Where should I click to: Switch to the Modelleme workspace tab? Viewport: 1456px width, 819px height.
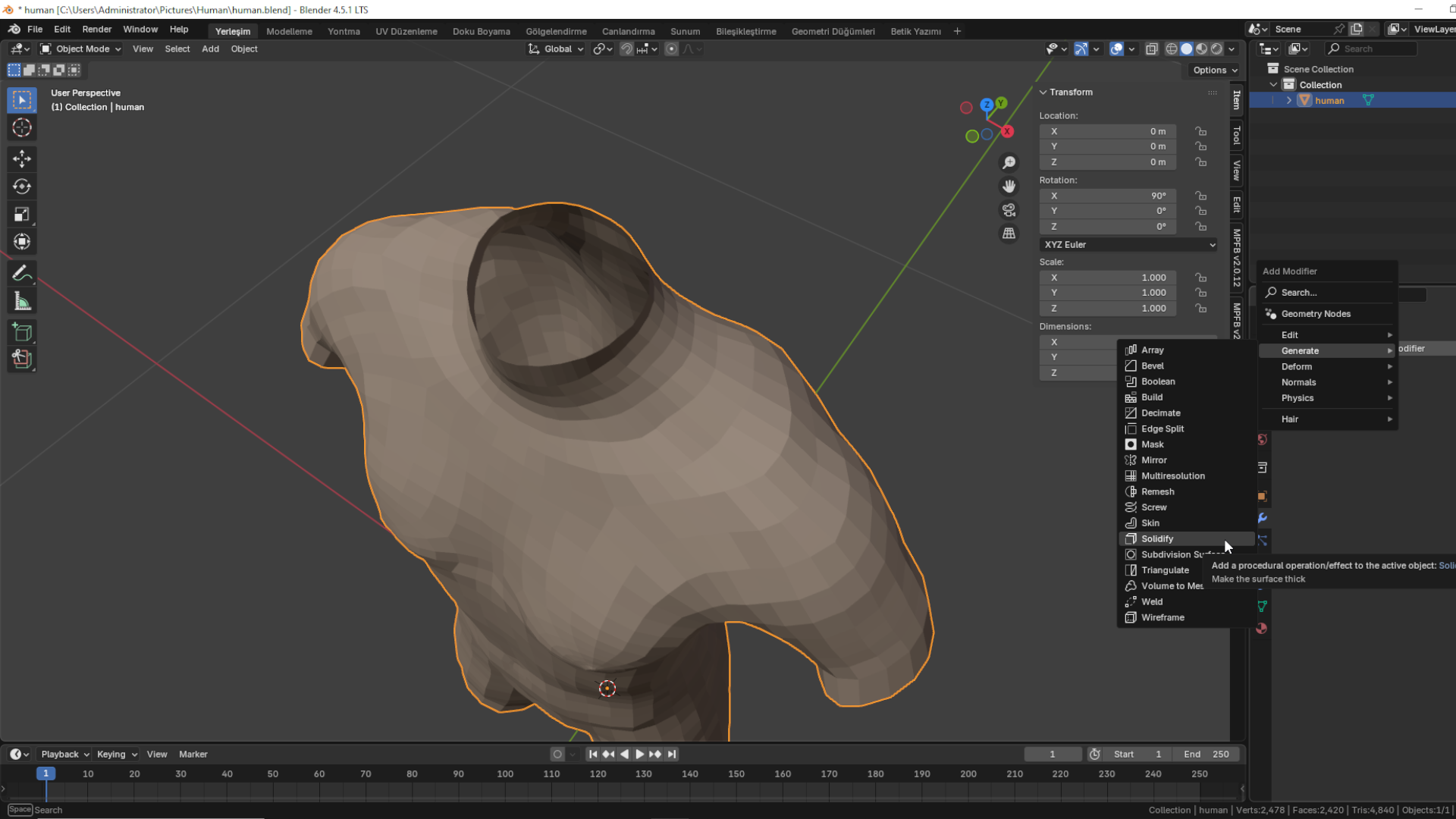(289, 31)
